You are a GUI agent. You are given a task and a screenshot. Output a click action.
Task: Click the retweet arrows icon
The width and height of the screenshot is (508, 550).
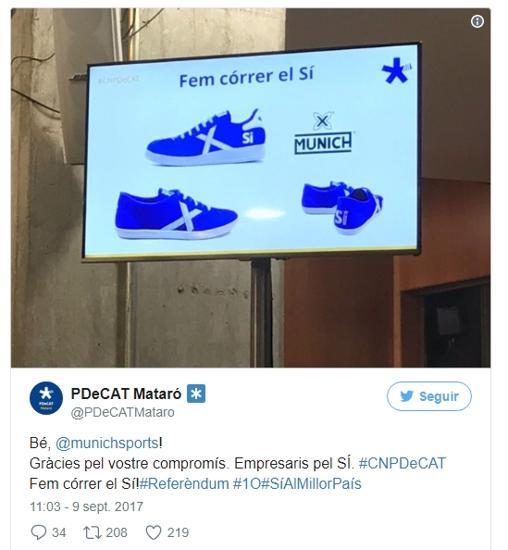pos(93,532)
